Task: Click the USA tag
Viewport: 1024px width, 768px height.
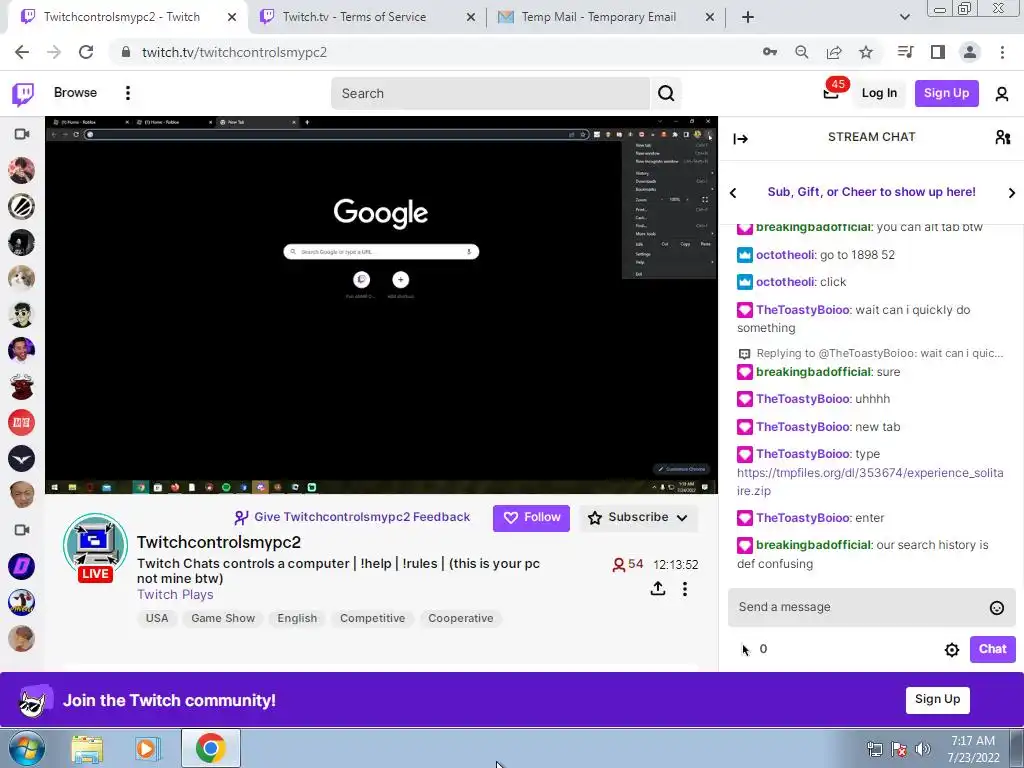Action: (157, 618)
